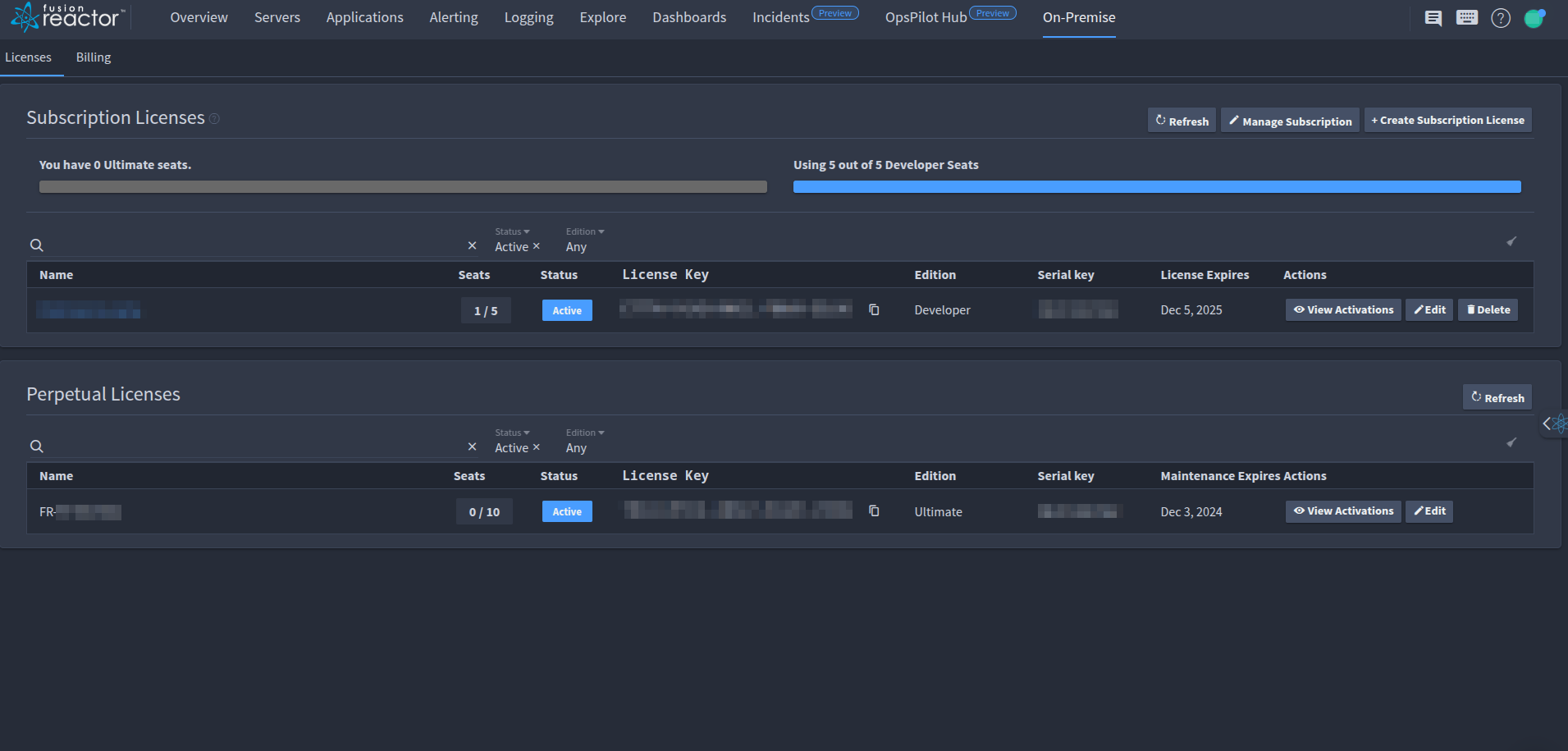
Task: Copy the Ultimate perpetual license key
Action: 874,511
